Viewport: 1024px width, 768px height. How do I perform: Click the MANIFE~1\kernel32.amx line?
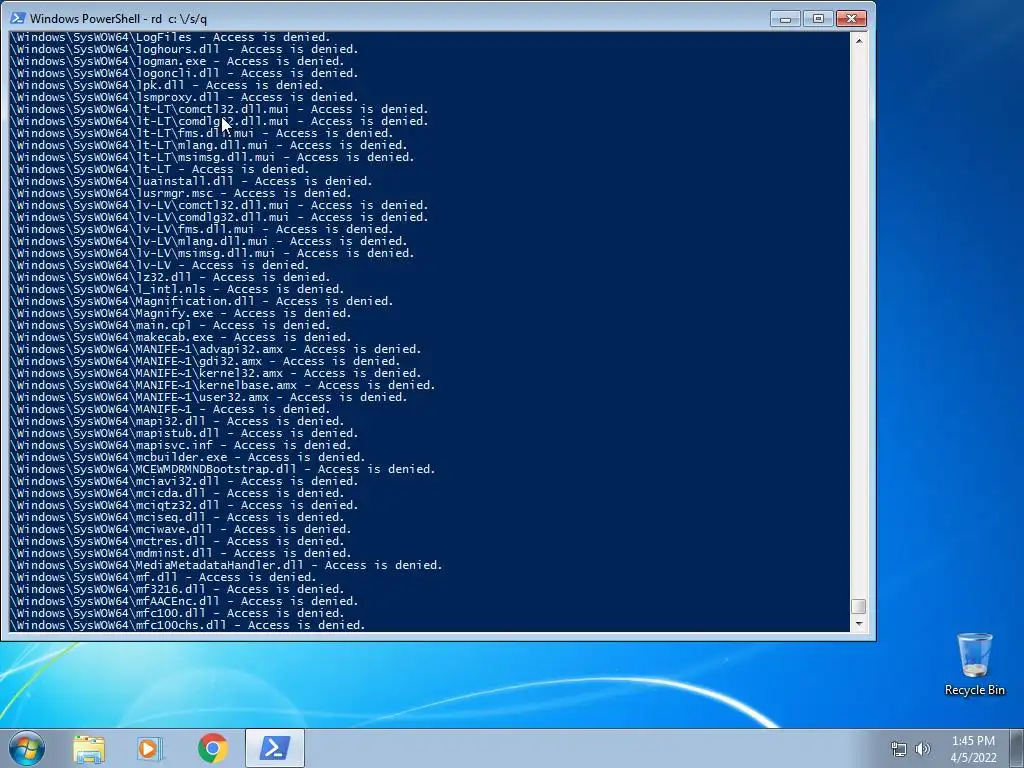coord(216,373)
